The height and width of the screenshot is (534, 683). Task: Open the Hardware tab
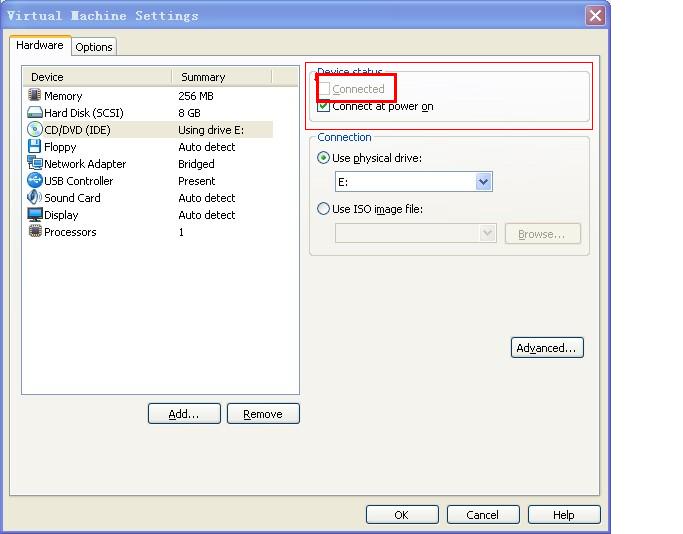click(x=40, y=46)
